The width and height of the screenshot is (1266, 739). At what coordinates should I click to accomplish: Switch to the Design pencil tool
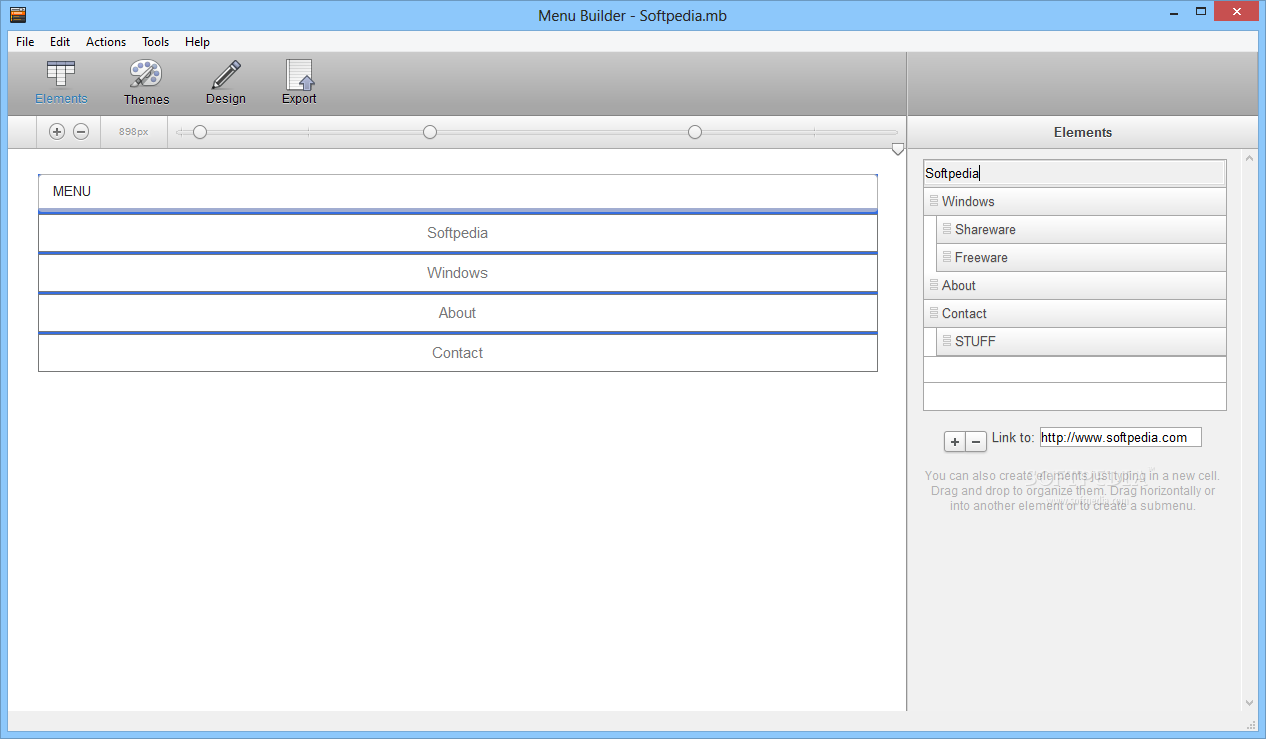click(226, 83)
